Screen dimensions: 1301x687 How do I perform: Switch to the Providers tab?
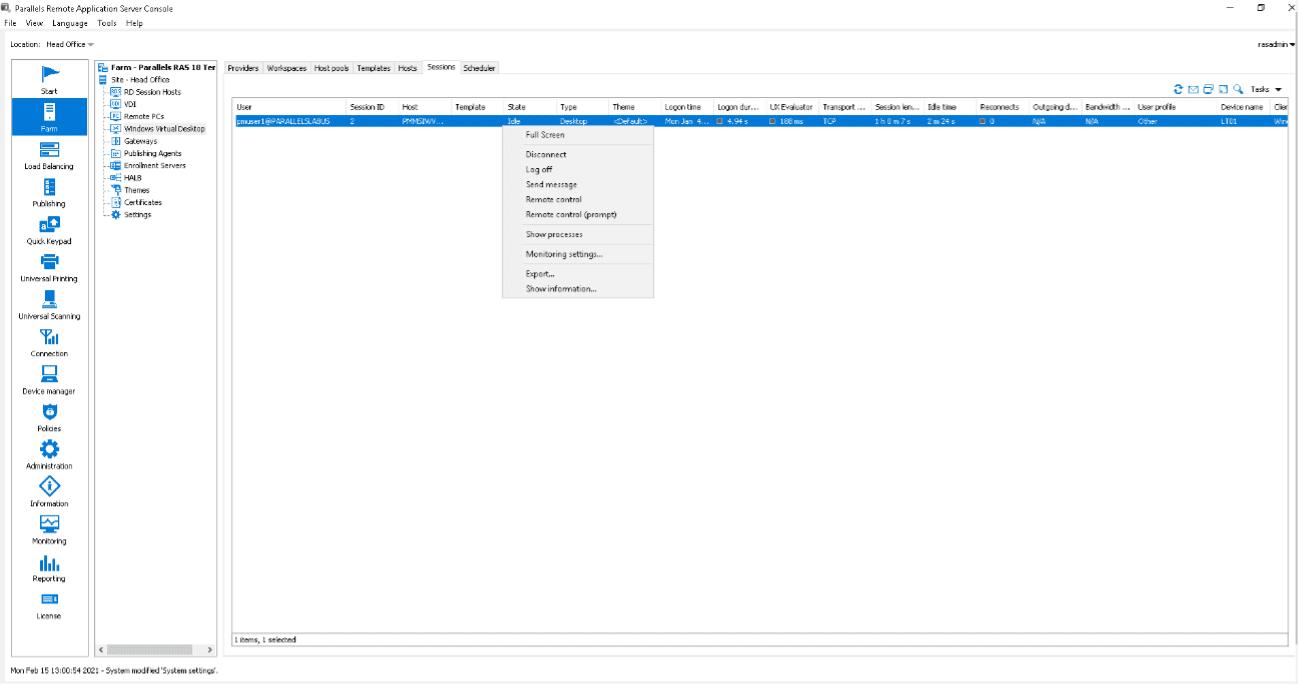(243, 68)
